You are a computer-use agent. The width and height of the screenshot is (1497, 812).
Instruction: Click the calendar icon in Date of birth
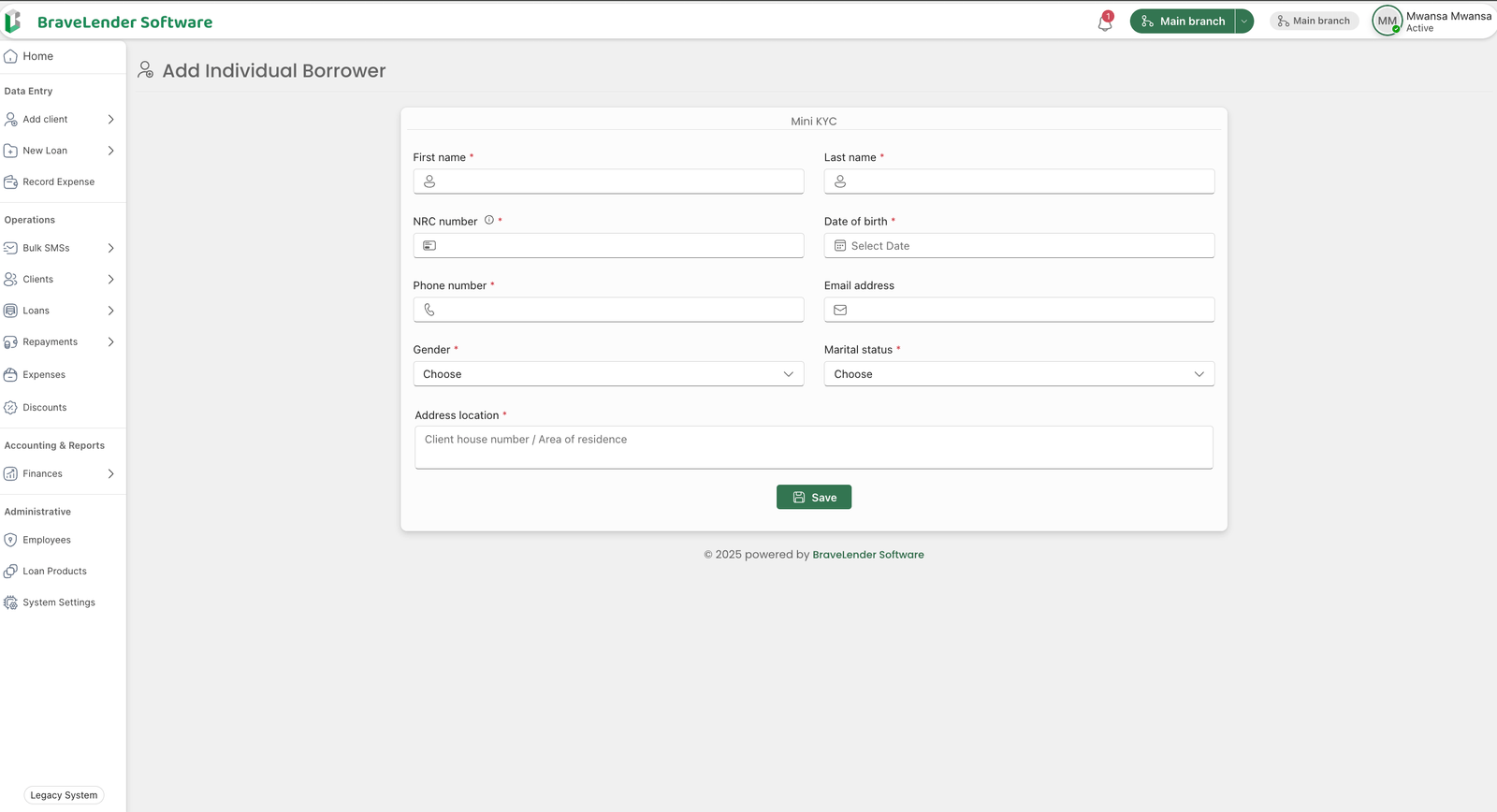[840, 246]
